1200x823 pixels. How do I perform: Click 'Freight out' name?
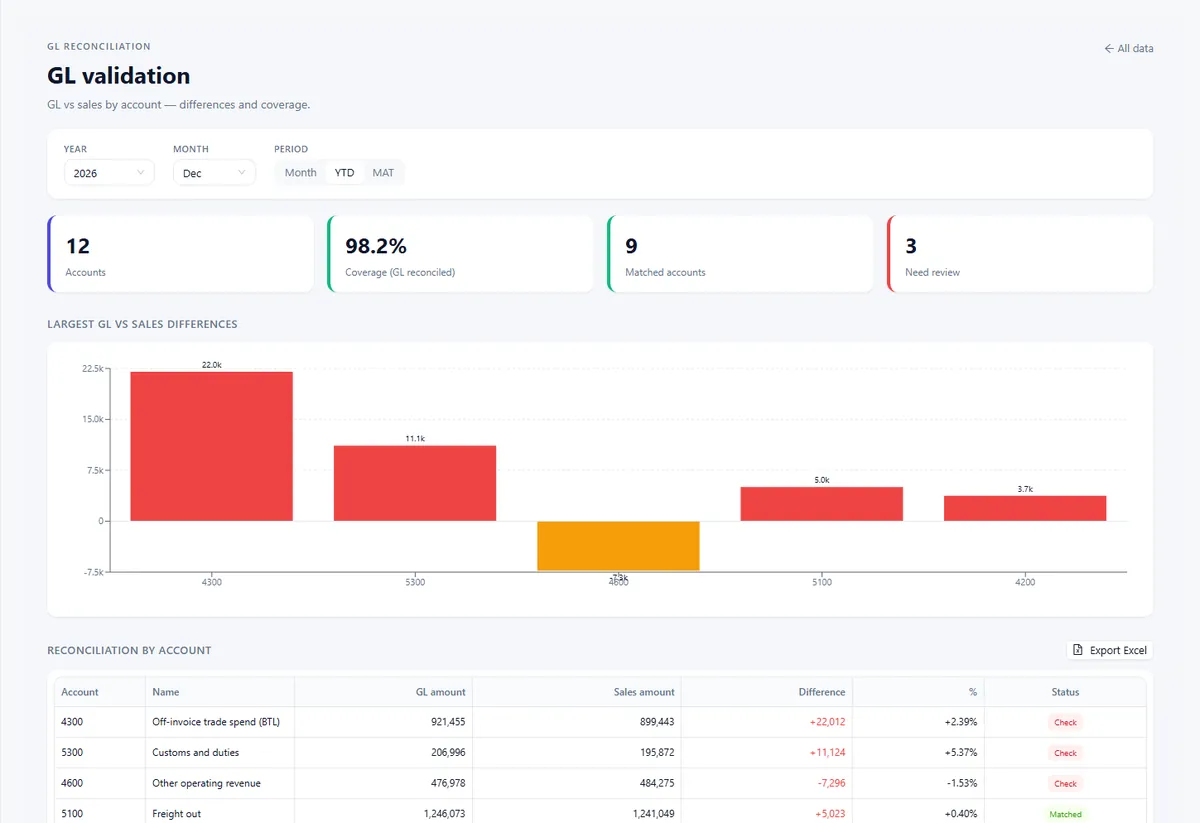177,814
